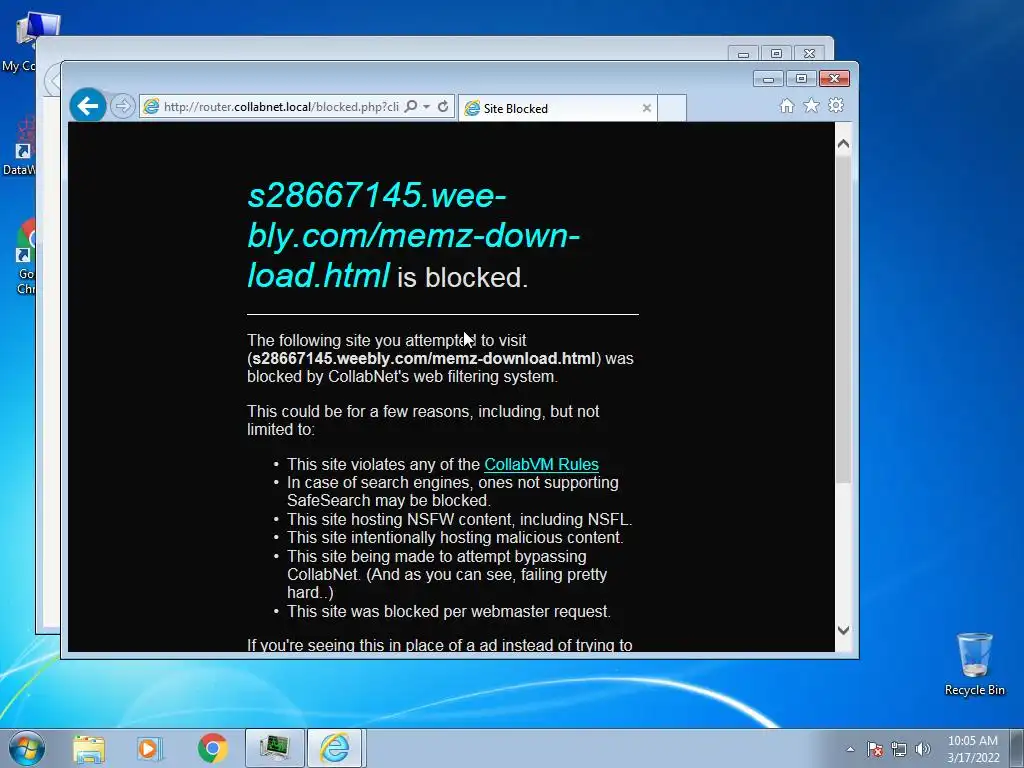Close the Internet Explorer window
This screenshot has width=1024, height=768.
point(834,79)
